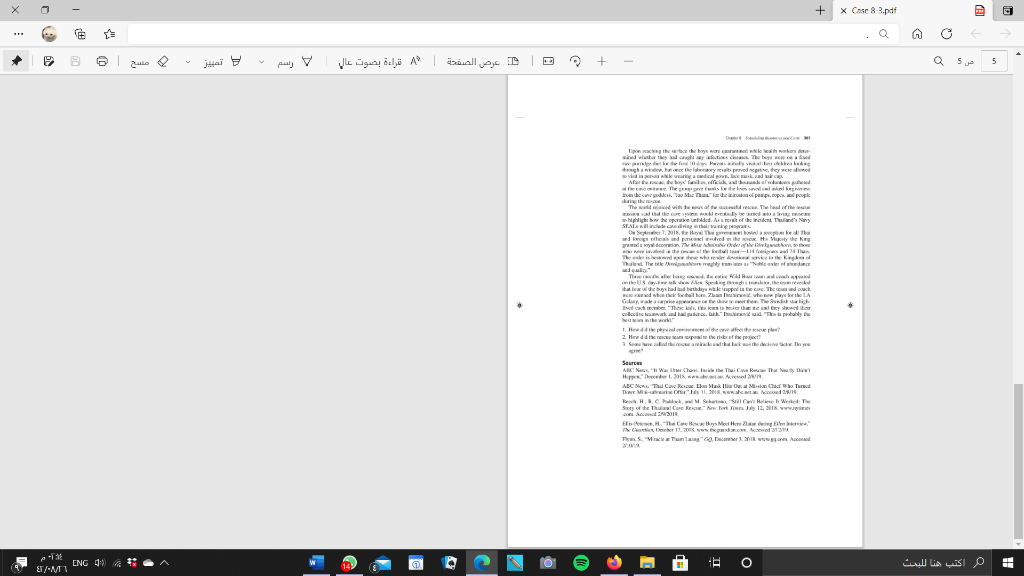Viewport: 1024px width, 576px height.
Task: Open browser settings and more menu
Action: click(x=18, y=34)
